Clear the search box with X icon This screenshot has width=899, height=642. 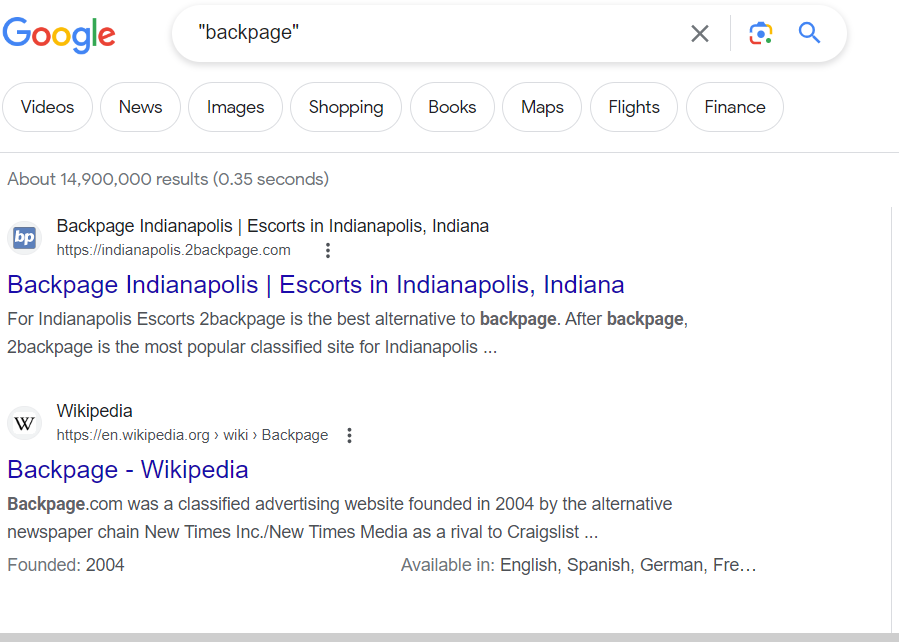tap(699, 33)
